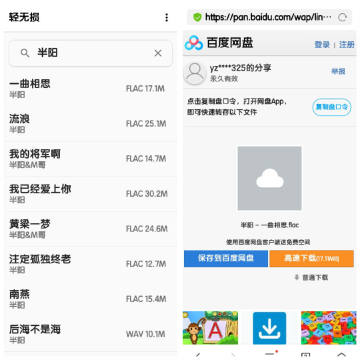The width and height of the screenshot is (360, 360).
Task: Open the three-dot overflow menu in 轻无损
Action: pyautogui.click(x=166, y=17)
